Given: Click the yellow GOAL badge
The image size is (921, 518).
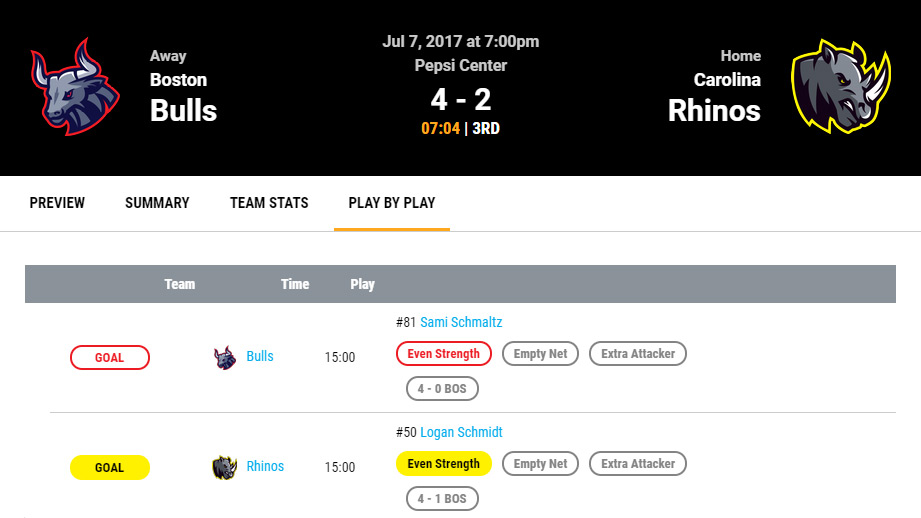Looking at the screenshot, I should [x=110, y=468].
